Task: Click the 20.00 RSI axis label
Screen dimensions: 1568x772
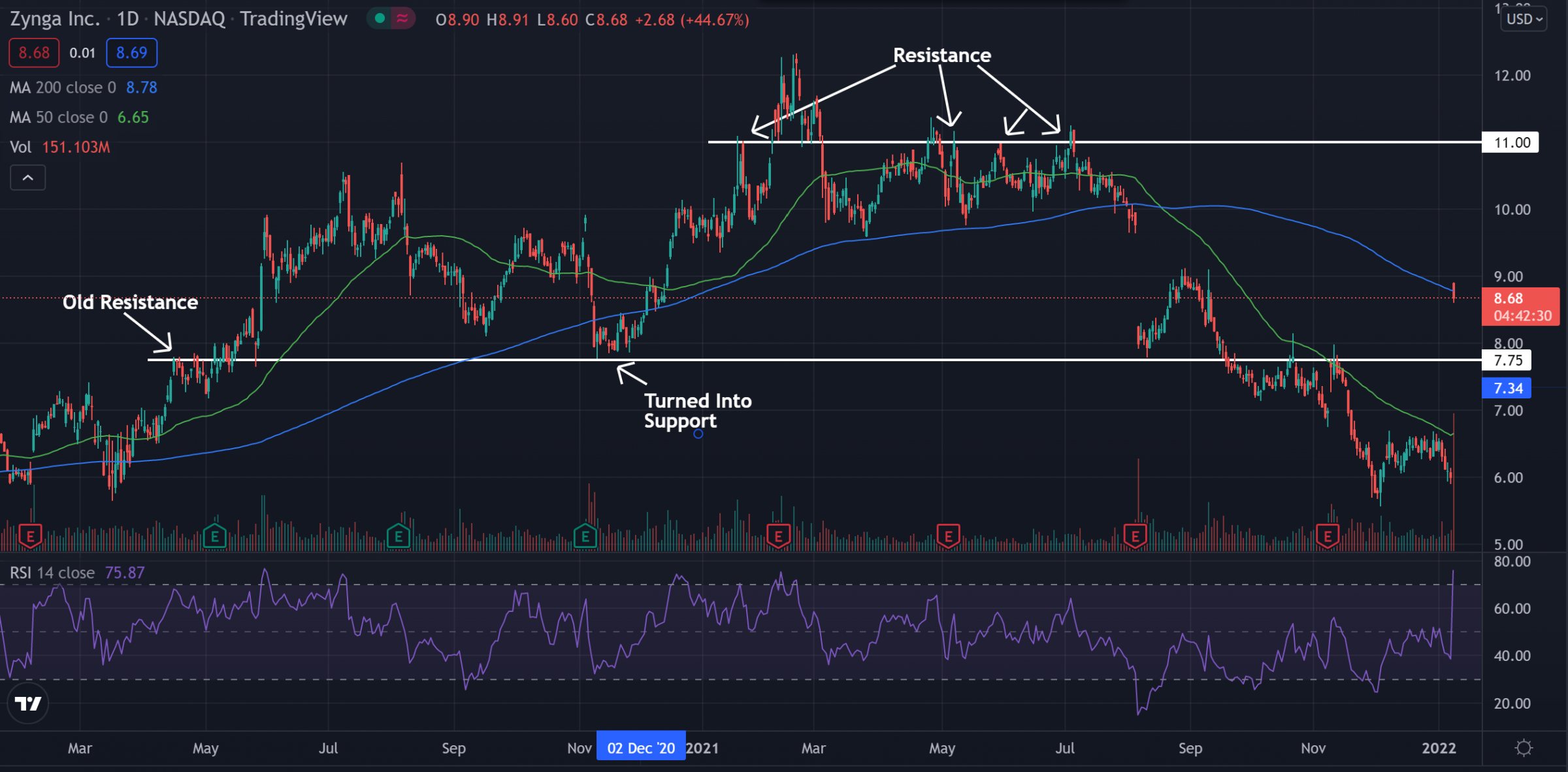Action: point(1512,703)
